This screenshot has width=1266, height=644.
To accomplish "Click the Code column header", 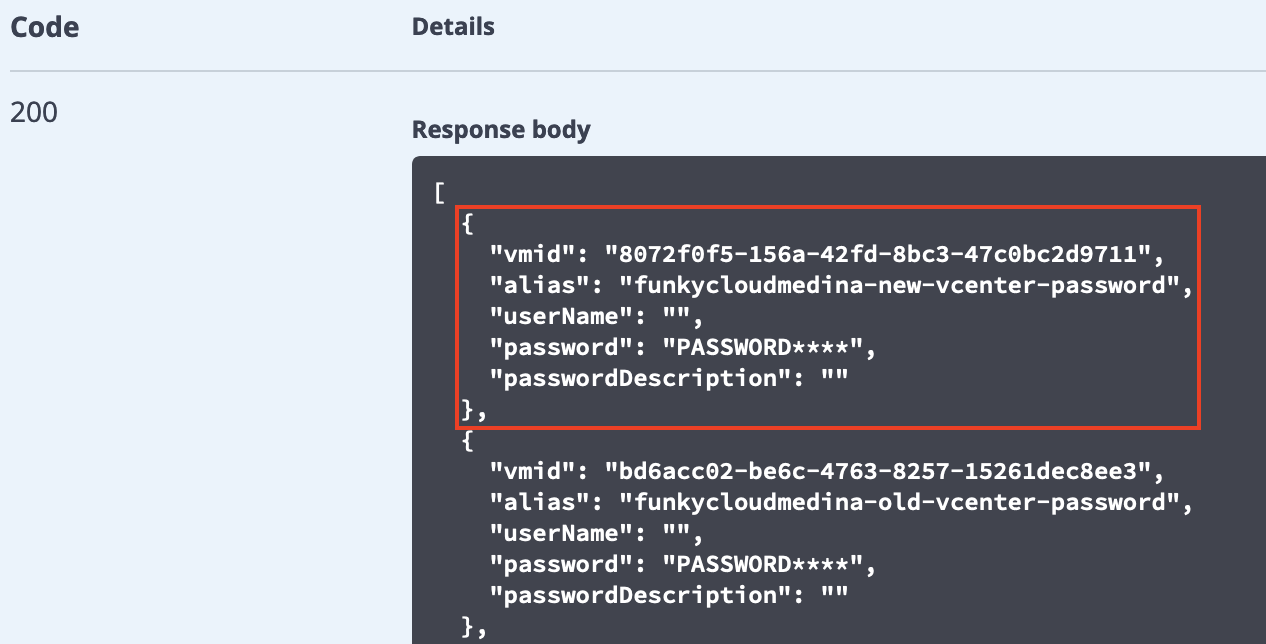I will tap(44, 28).
